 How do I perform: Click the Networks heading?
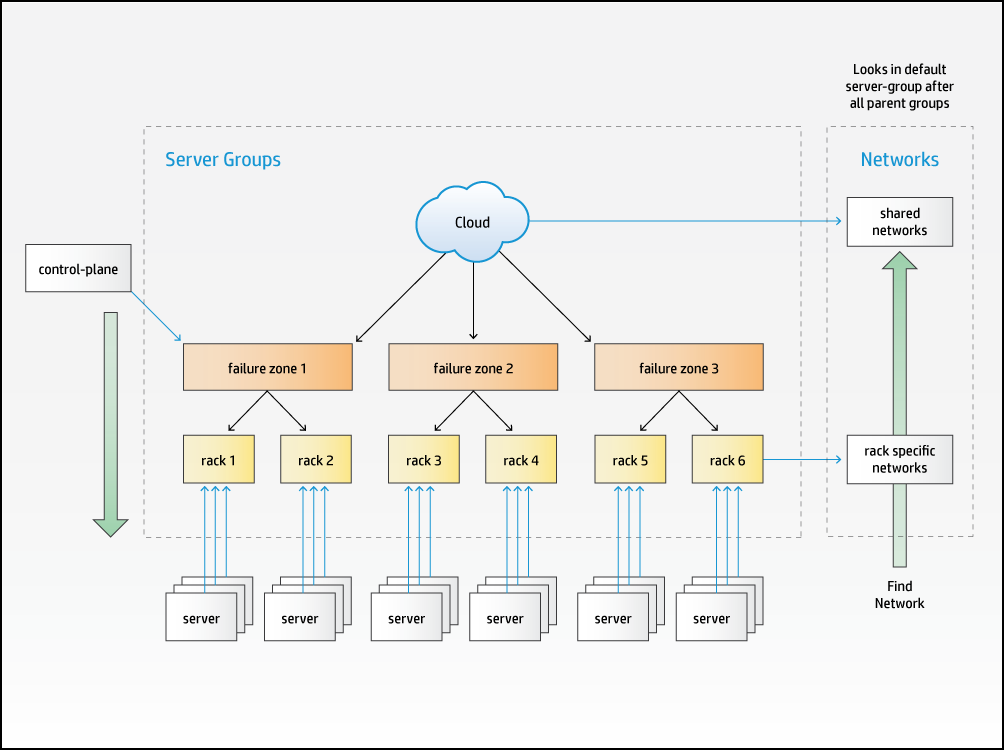click(x=899, y=160)
